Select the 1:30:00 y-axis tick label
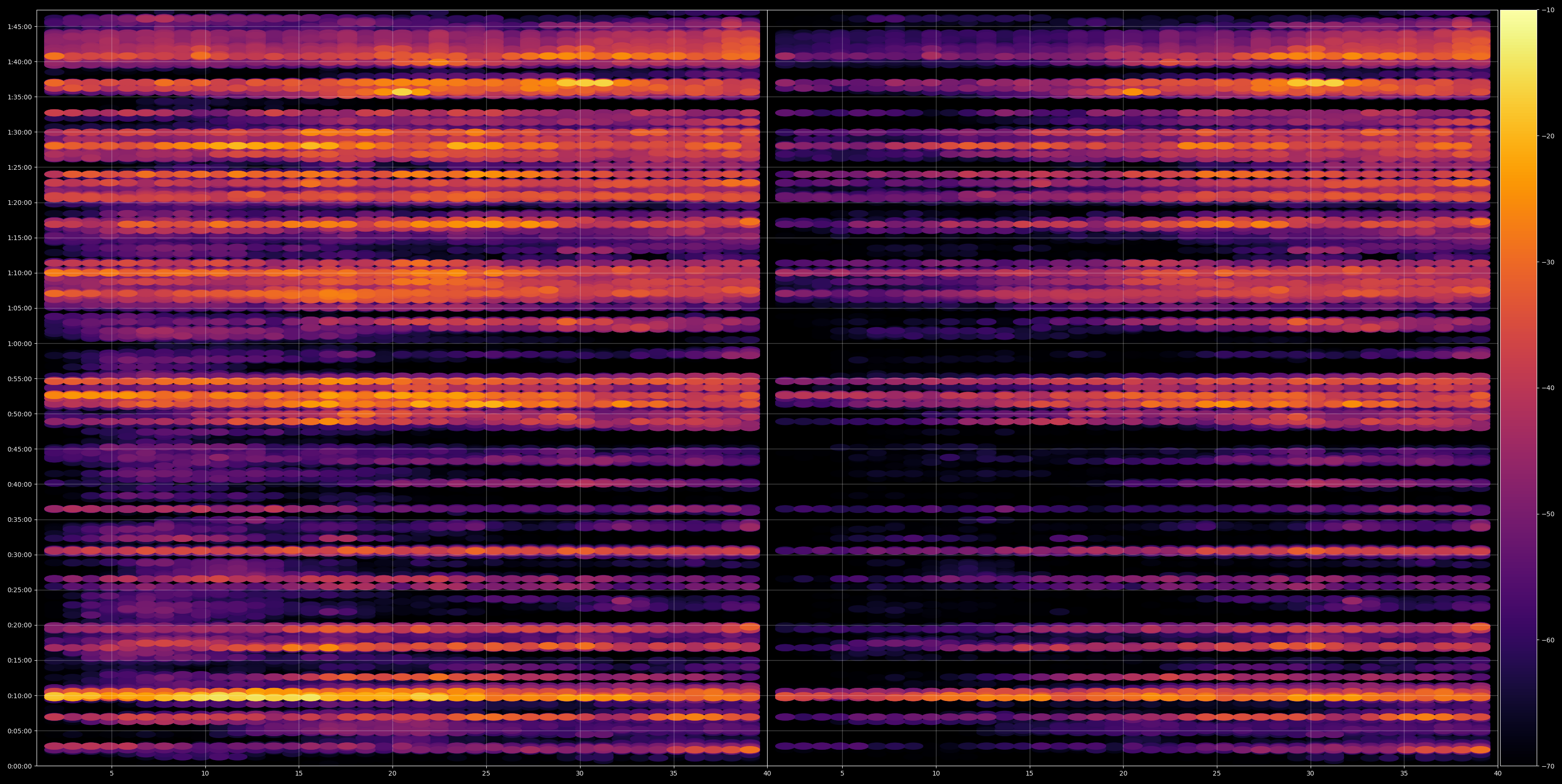1562x784 pixels. 19,132
